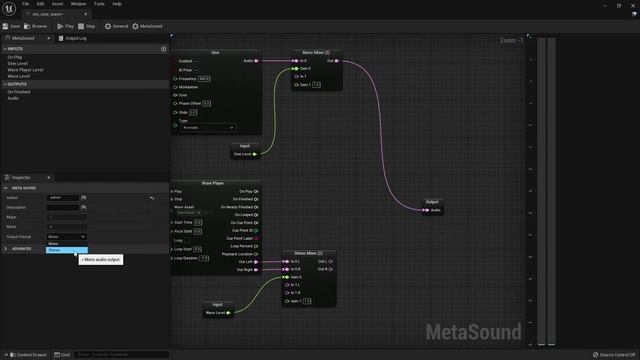Click the Sine Frequency value box

pyautogui.click(x=204, y=79)
